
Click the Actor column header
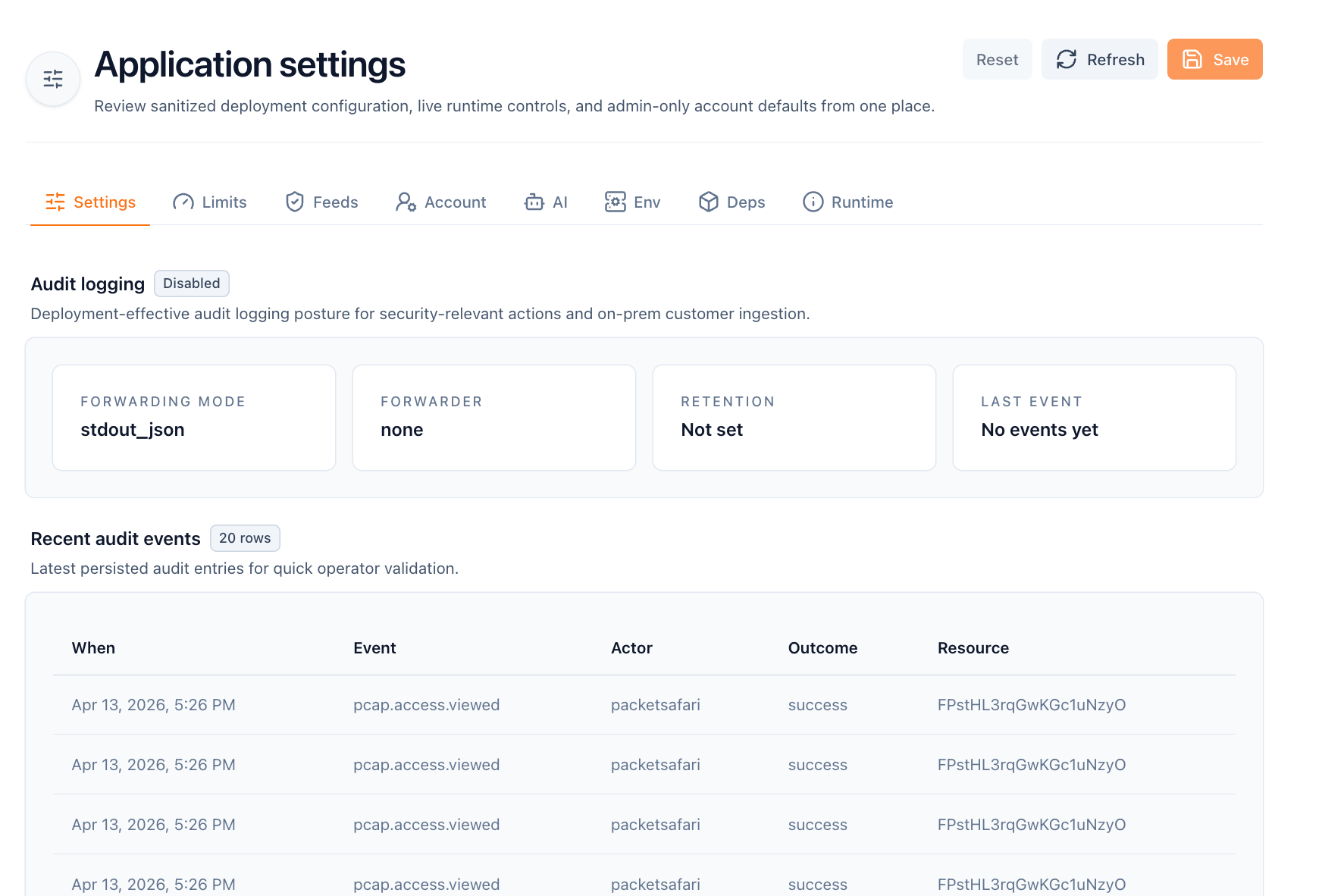point(631,648)
